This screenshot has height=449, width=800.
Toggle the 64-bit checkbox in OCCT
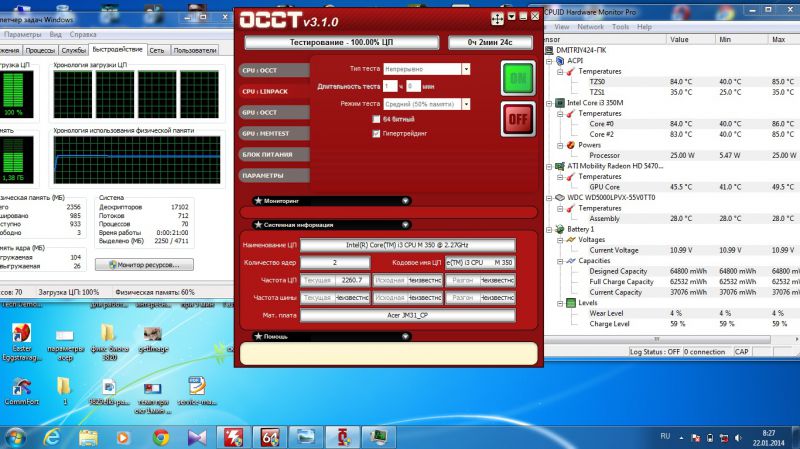(377, 119)
